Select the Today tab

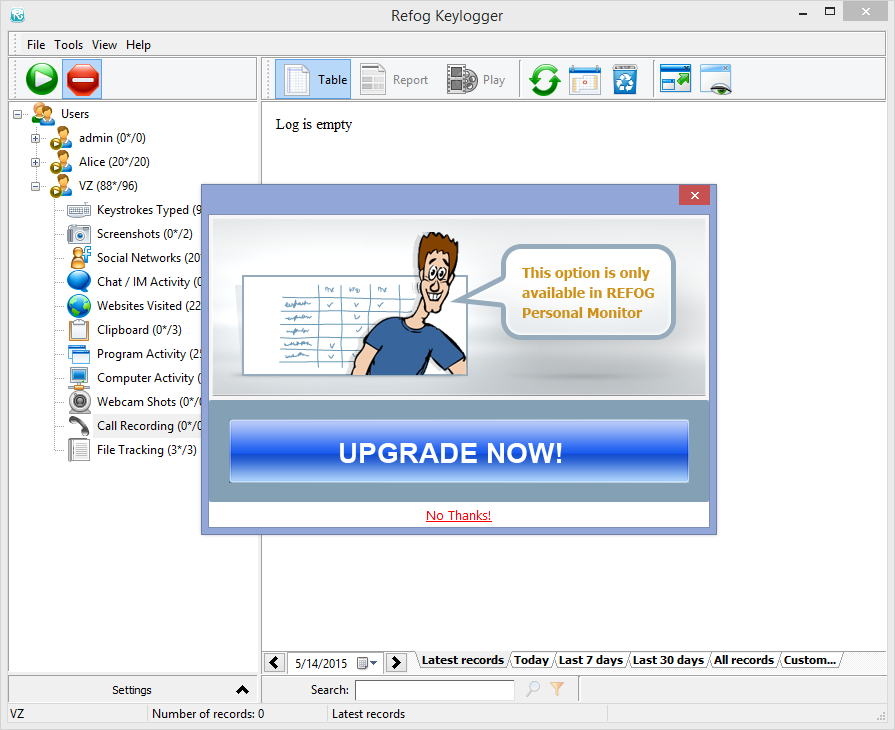coord(531,660)
